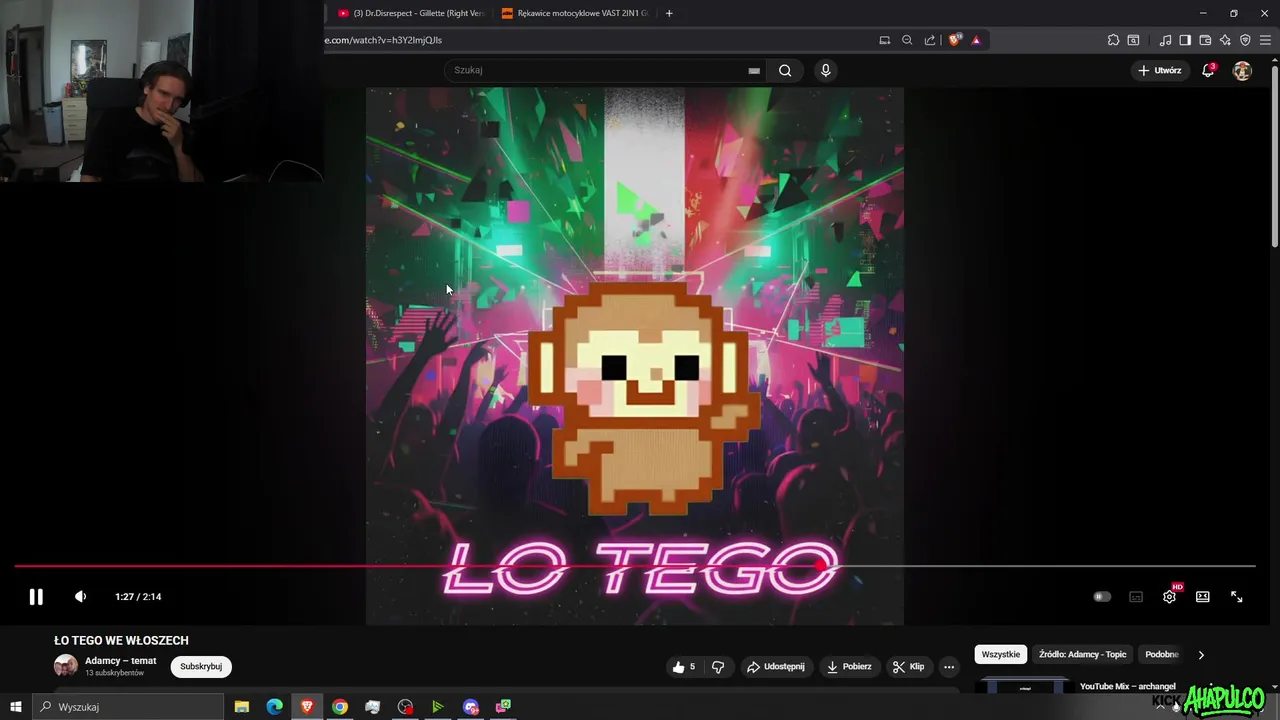Like the video with thumbs up
1280x720 pixels.
pos(684,667)
